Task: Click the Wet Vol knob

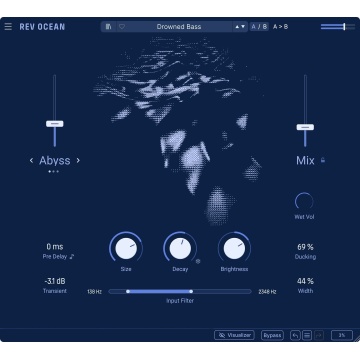Action: (x=304, y=202)
